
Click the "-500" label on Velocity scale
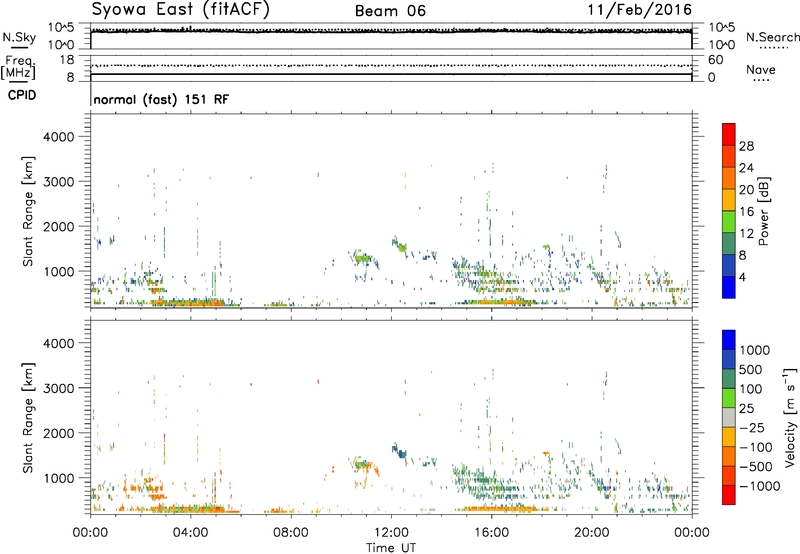(x=756, y=466)
